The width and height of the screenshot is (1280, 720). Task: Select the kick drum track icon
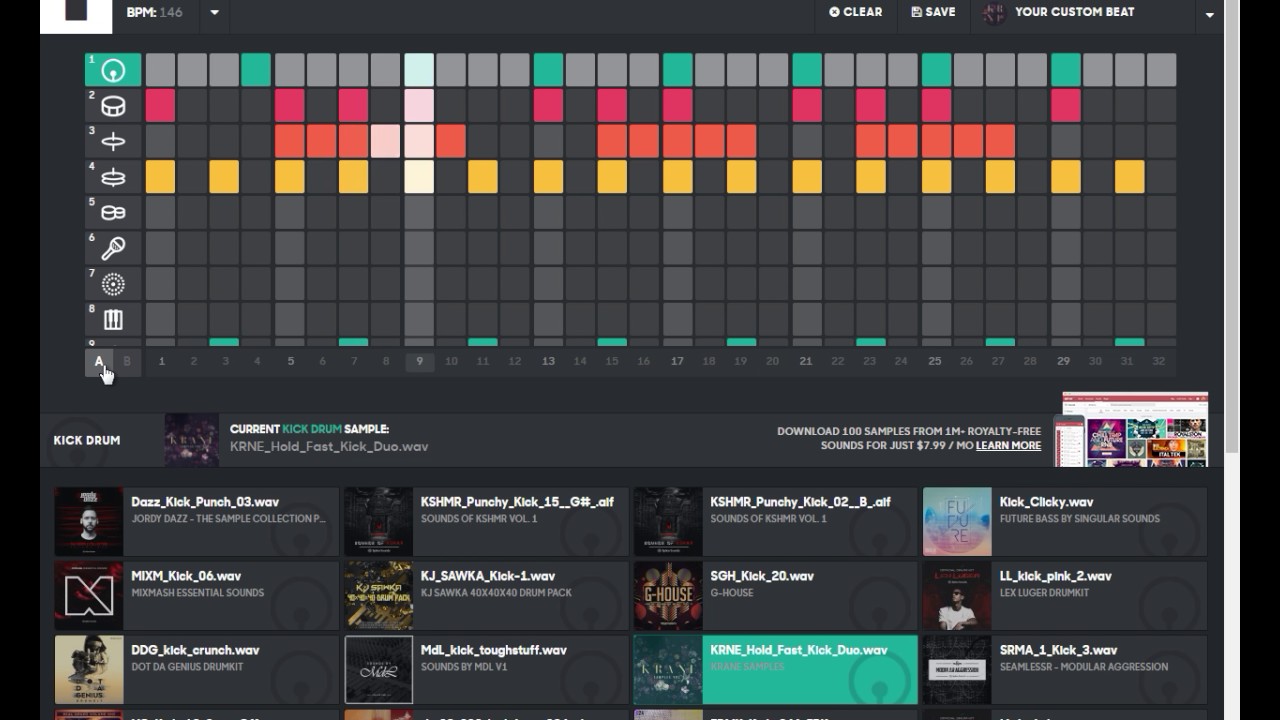[113, 69]
